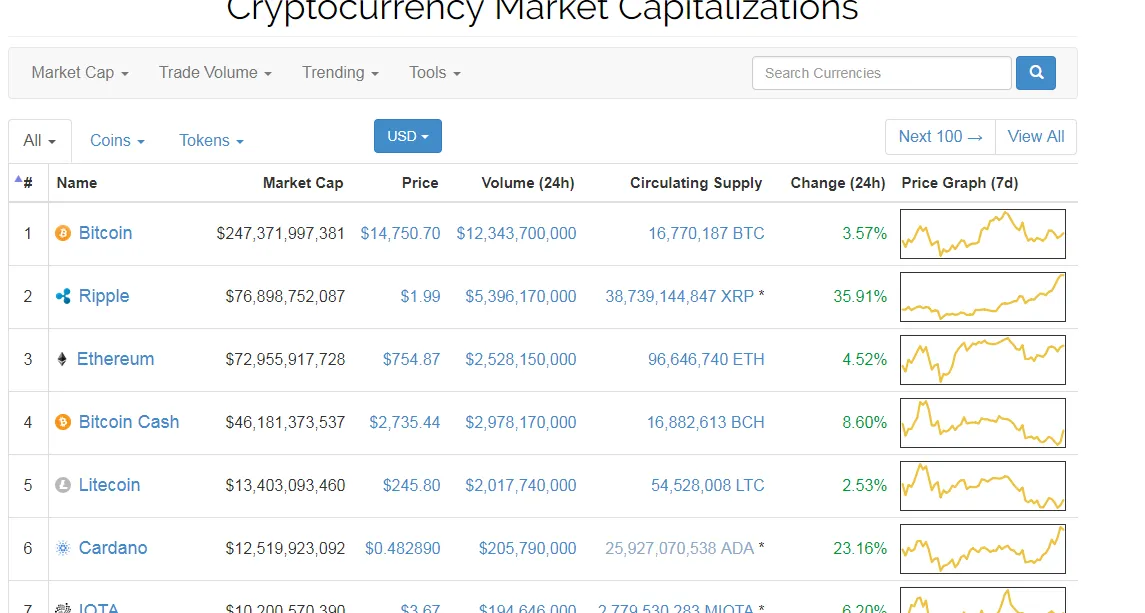Click supply 25,927,070,538 ADA
This screenshot has width=1145, height=613.
click(679, 548)
